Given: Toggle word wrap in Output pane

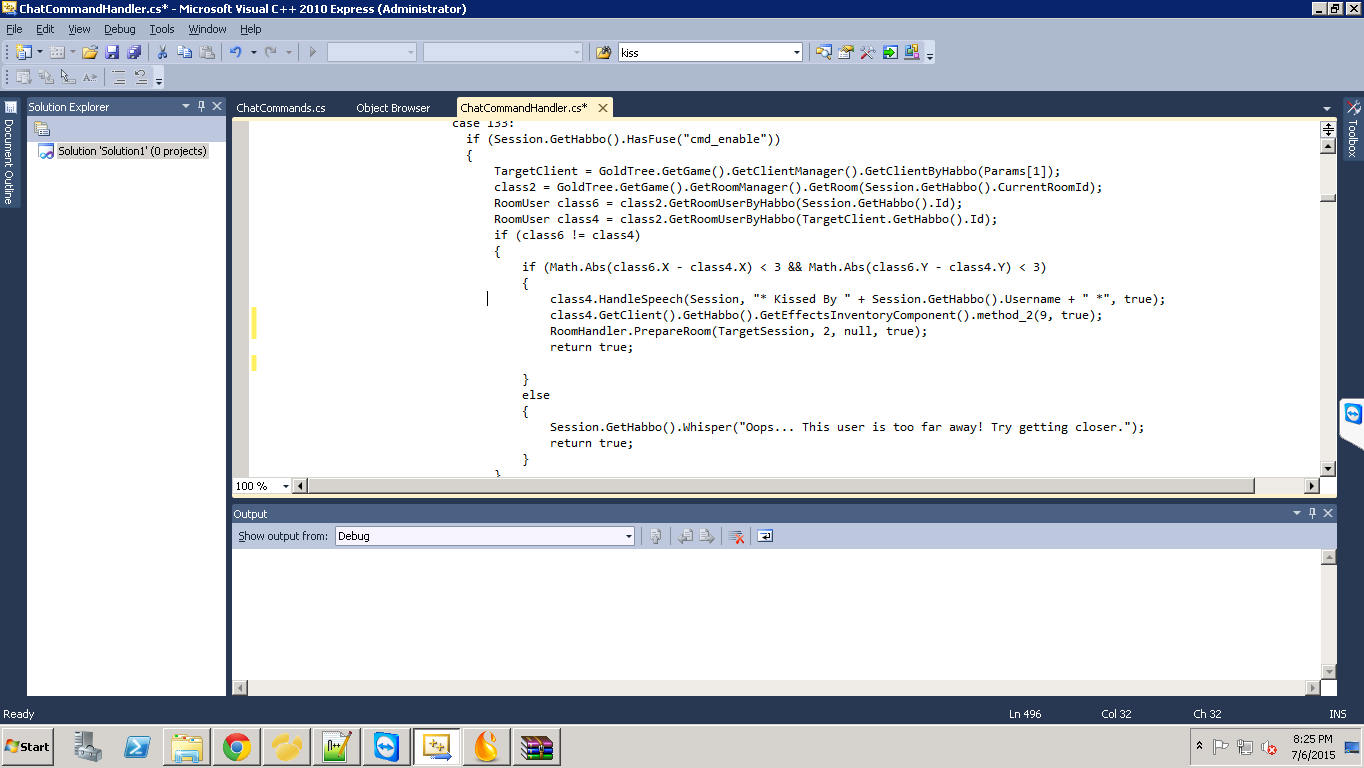Looking at the screenshot, I should [764, 536].
